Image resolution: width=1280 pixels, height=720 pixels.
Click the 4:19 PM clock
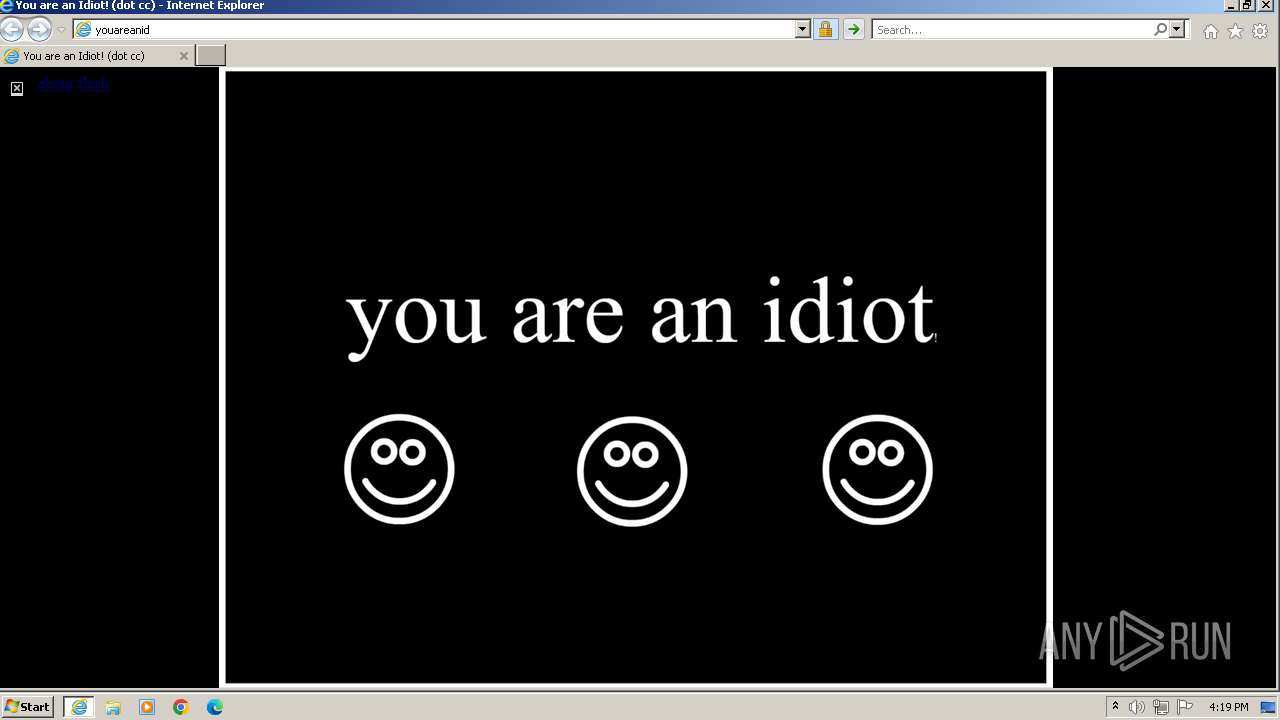[1228, 707]
